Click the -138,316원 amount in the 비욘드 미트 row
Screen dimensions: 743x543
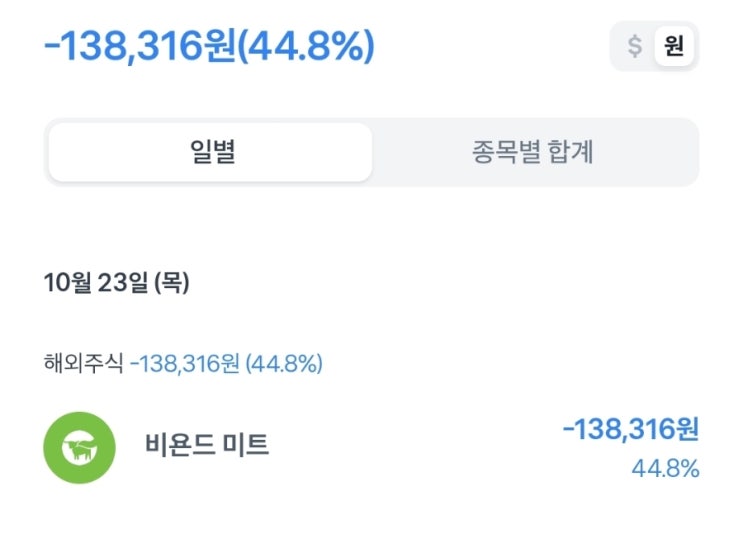coord(630,430)
